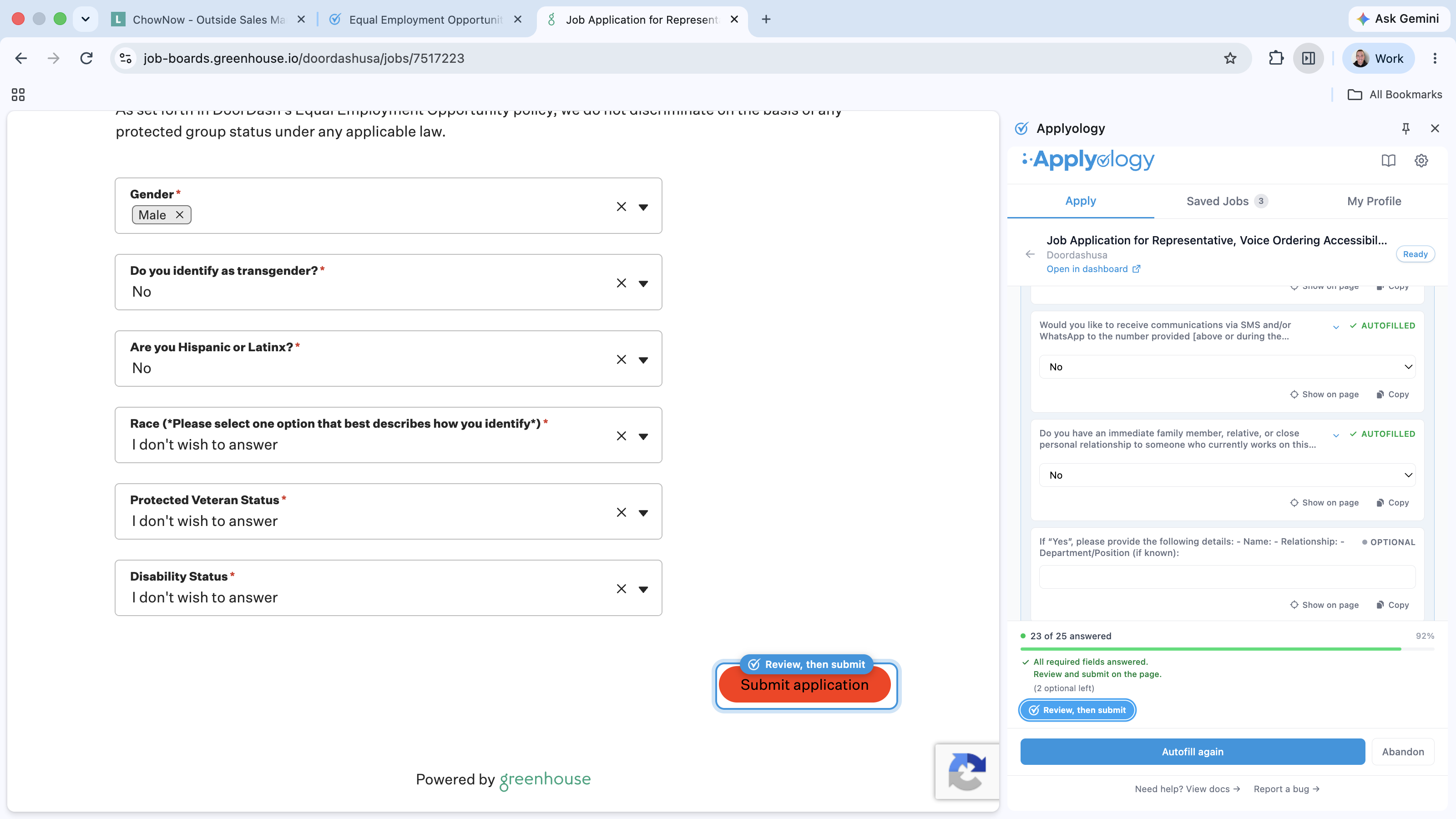The height and width of the screenshot is (819, 1456).
Task: Expand the Race dropdown
Action: tap(643, 436)
